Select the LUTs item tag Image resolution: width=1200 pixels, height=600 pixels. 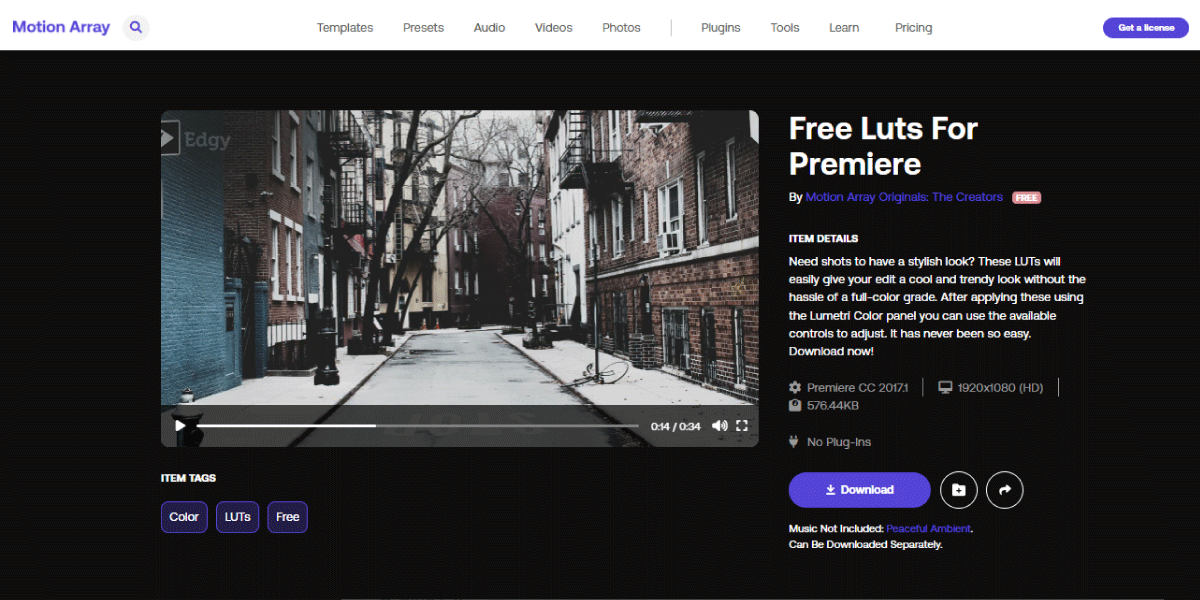coord(237,517)
